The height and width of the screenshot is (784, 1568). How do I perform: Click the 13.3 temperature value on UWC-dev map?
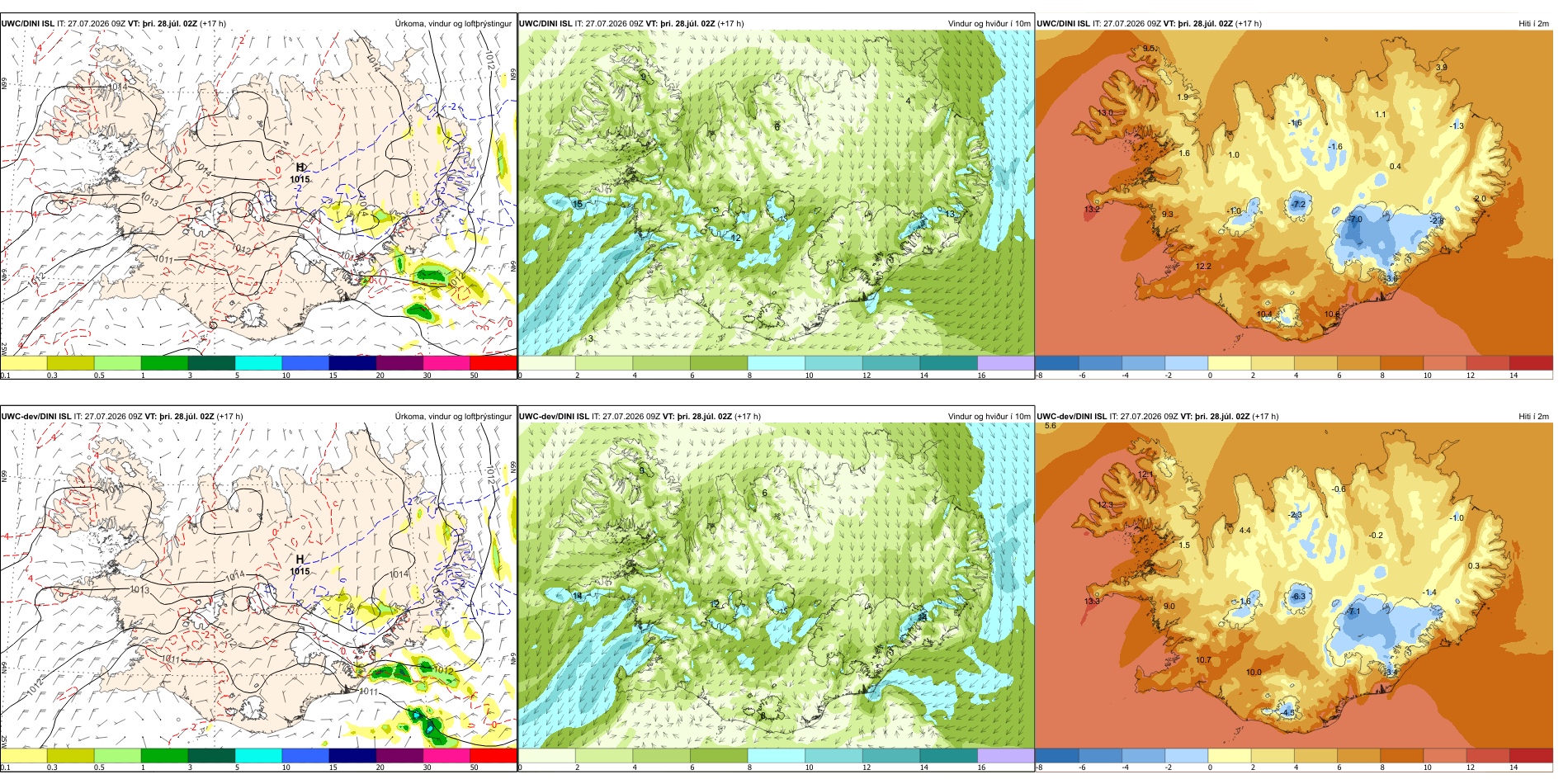click(x=1092, y=602)
